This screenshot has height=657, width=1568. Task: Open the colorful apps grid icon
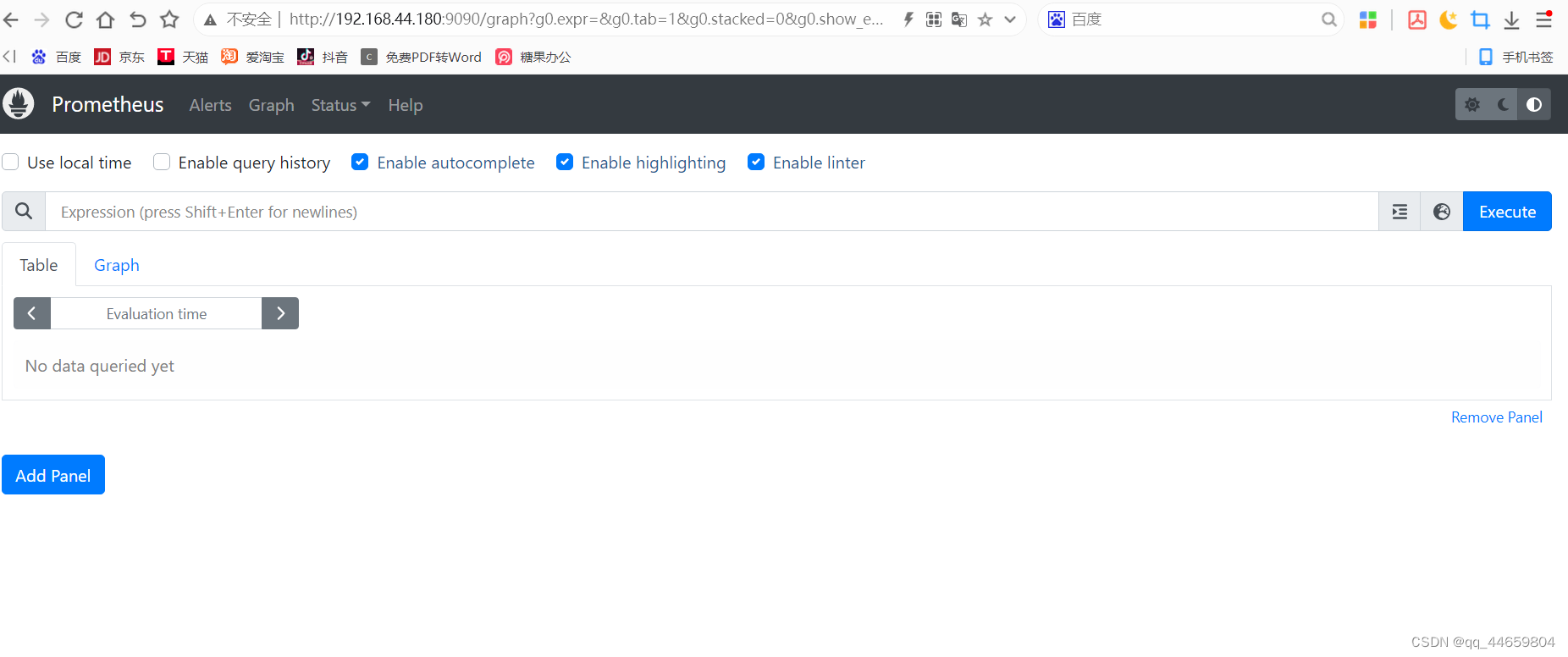1367,19
